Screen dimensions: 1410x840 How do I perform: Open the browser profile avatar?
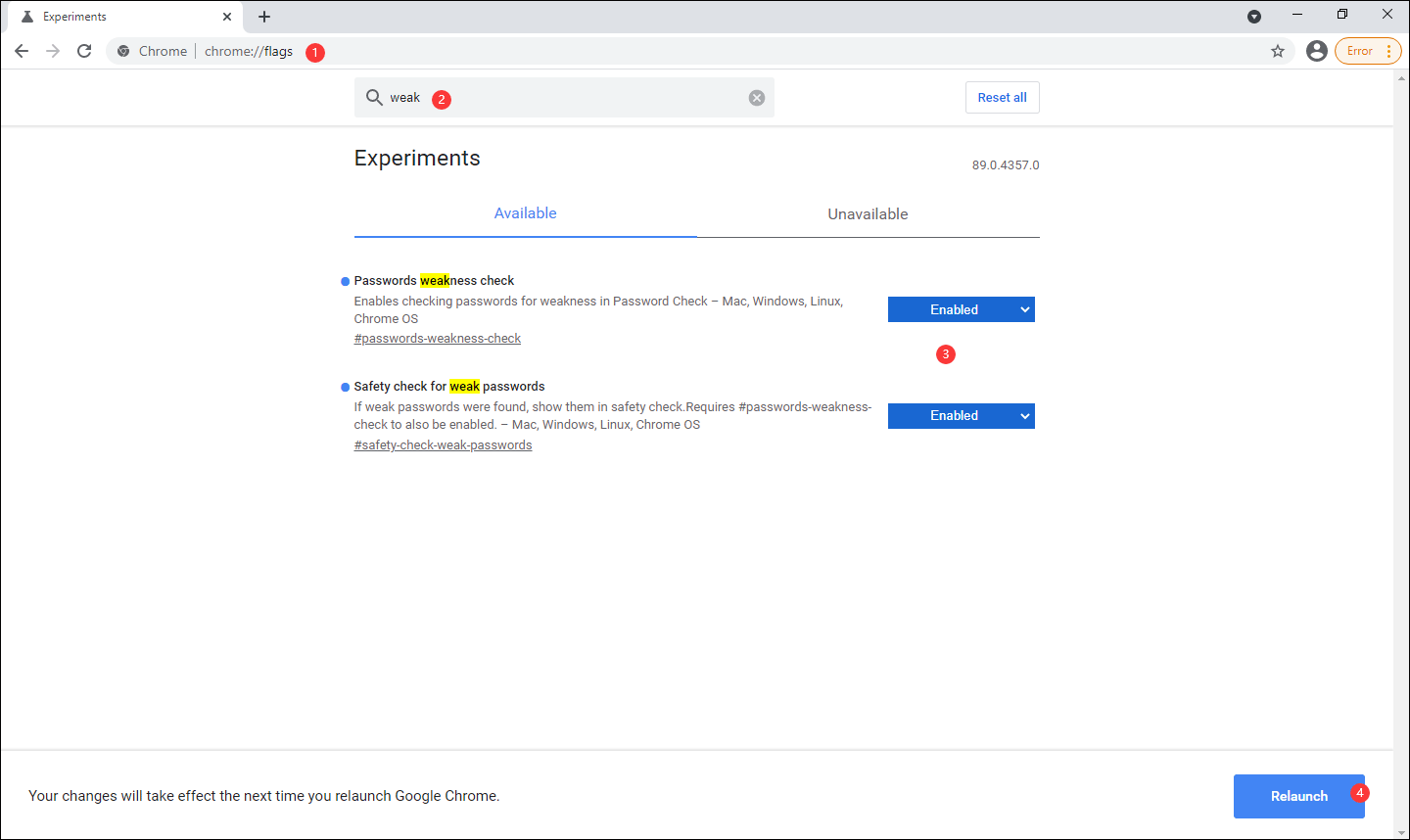click(1316, 50)
